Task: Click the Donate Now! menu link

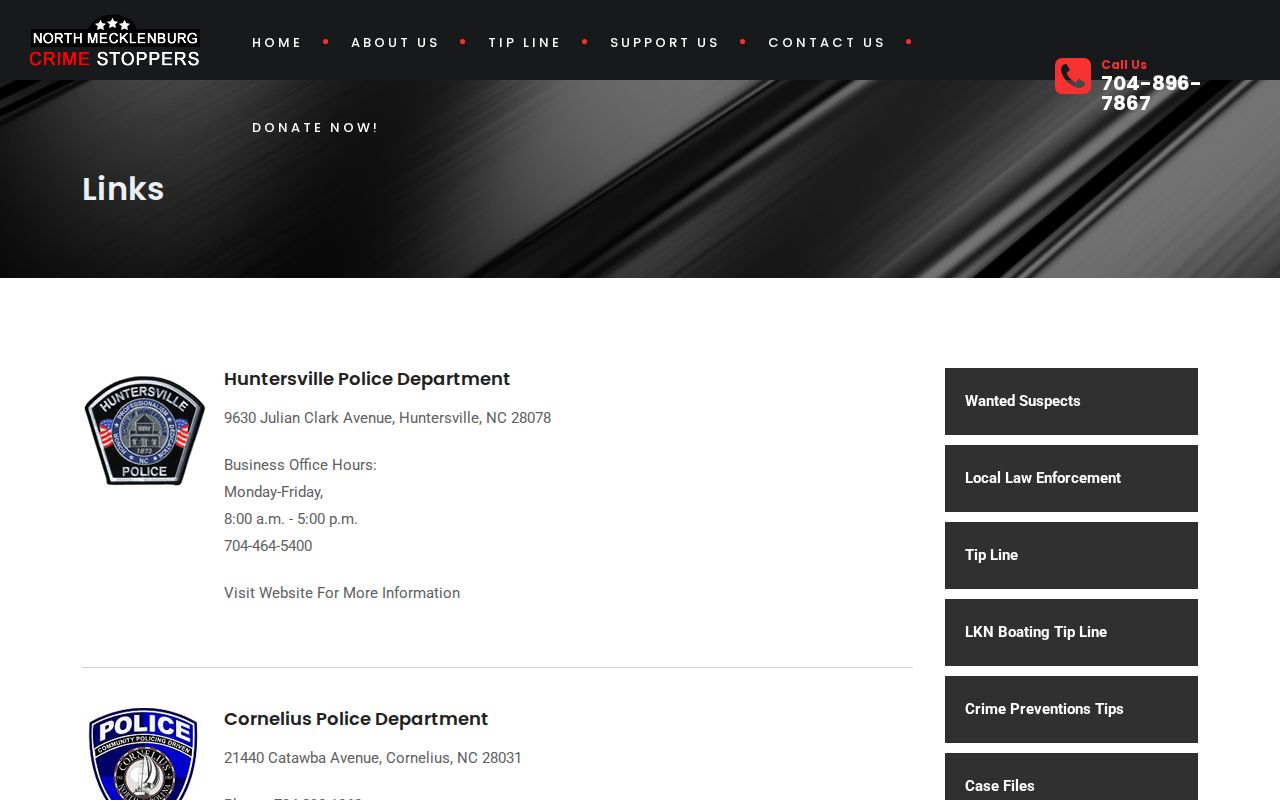Action: (315, 127)
